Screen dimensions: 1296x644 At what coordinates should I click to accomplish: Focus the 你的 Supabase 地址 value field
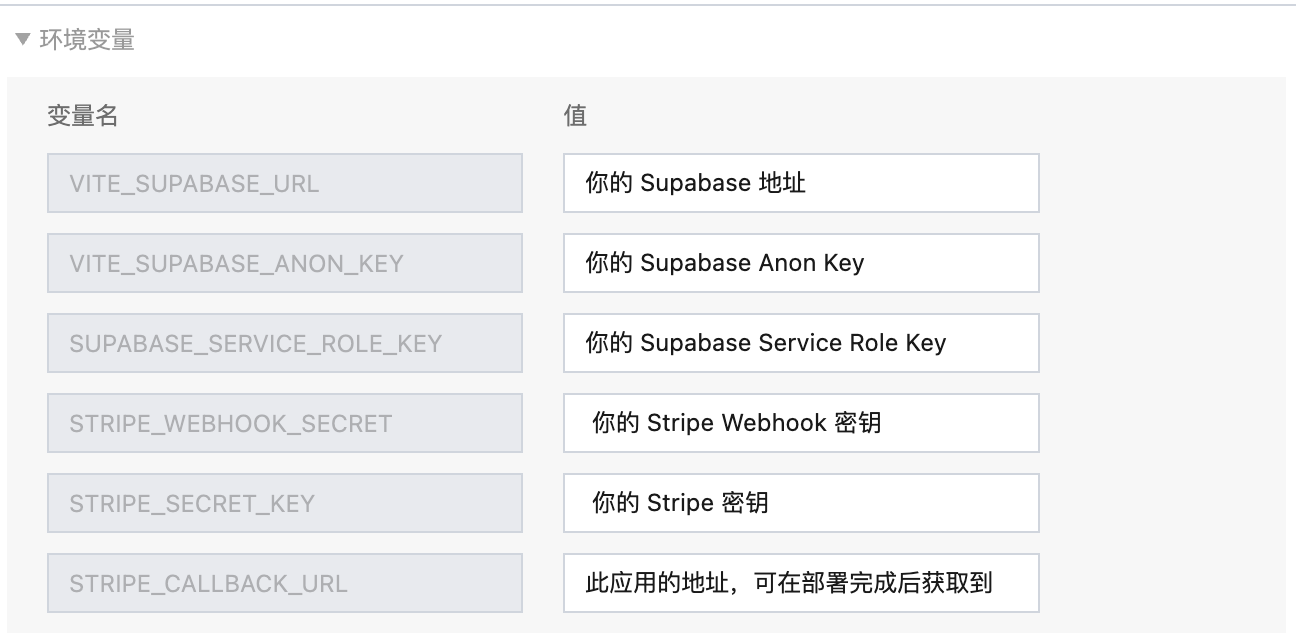(x=801, y=183)
